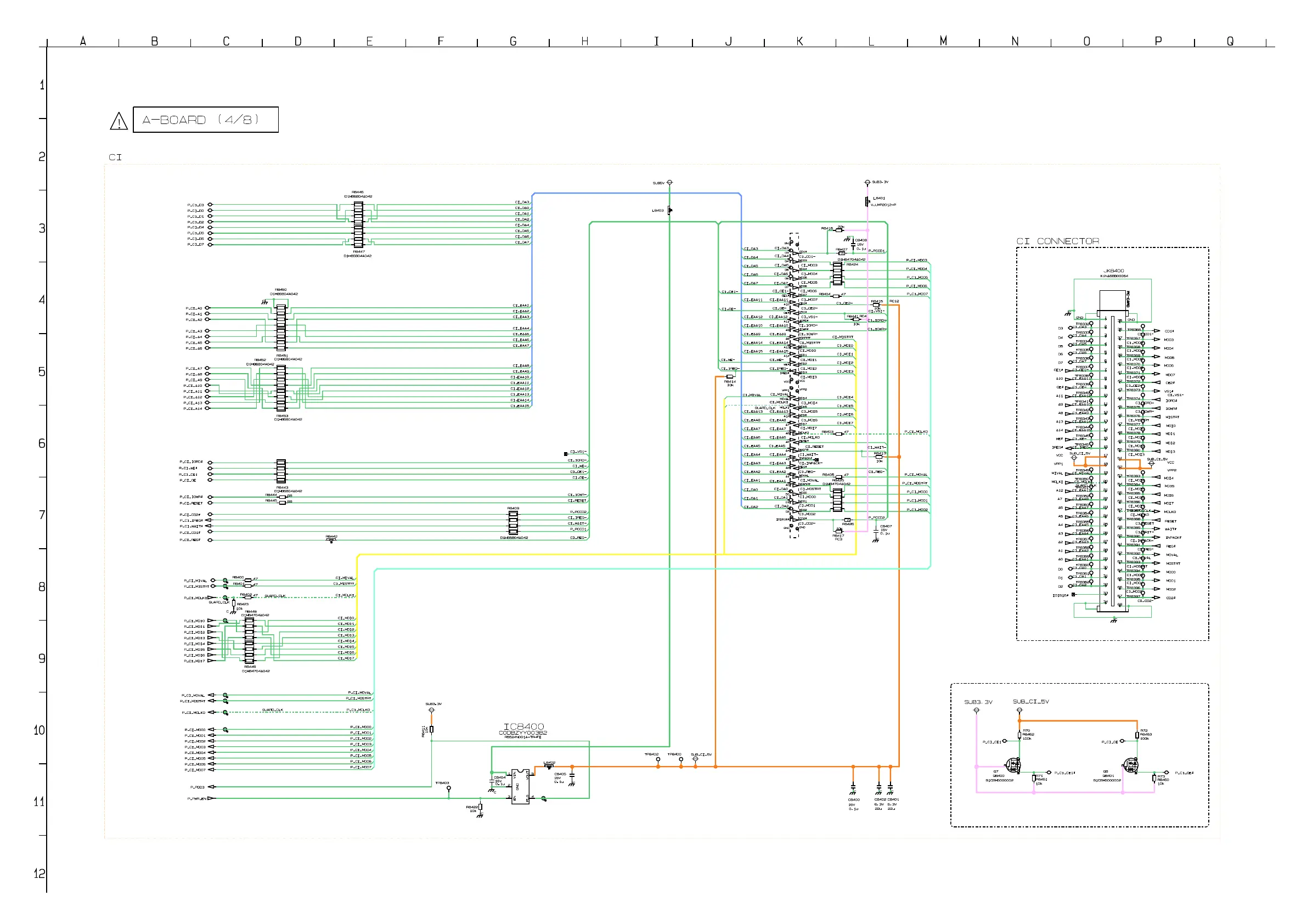Viewport: 1307px width, 924px height.
Task: Click the row 6 grid marker
Action: coord(41,443)
